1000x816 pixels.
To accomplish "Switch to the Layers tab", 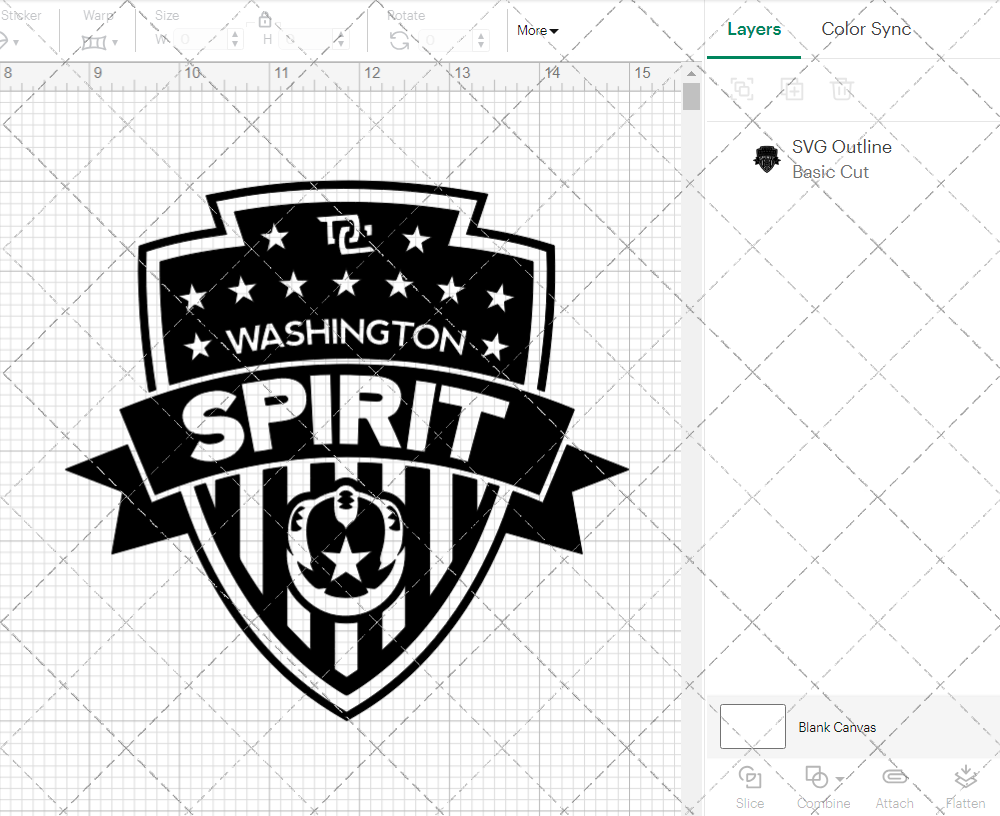I will coord(754,29).
